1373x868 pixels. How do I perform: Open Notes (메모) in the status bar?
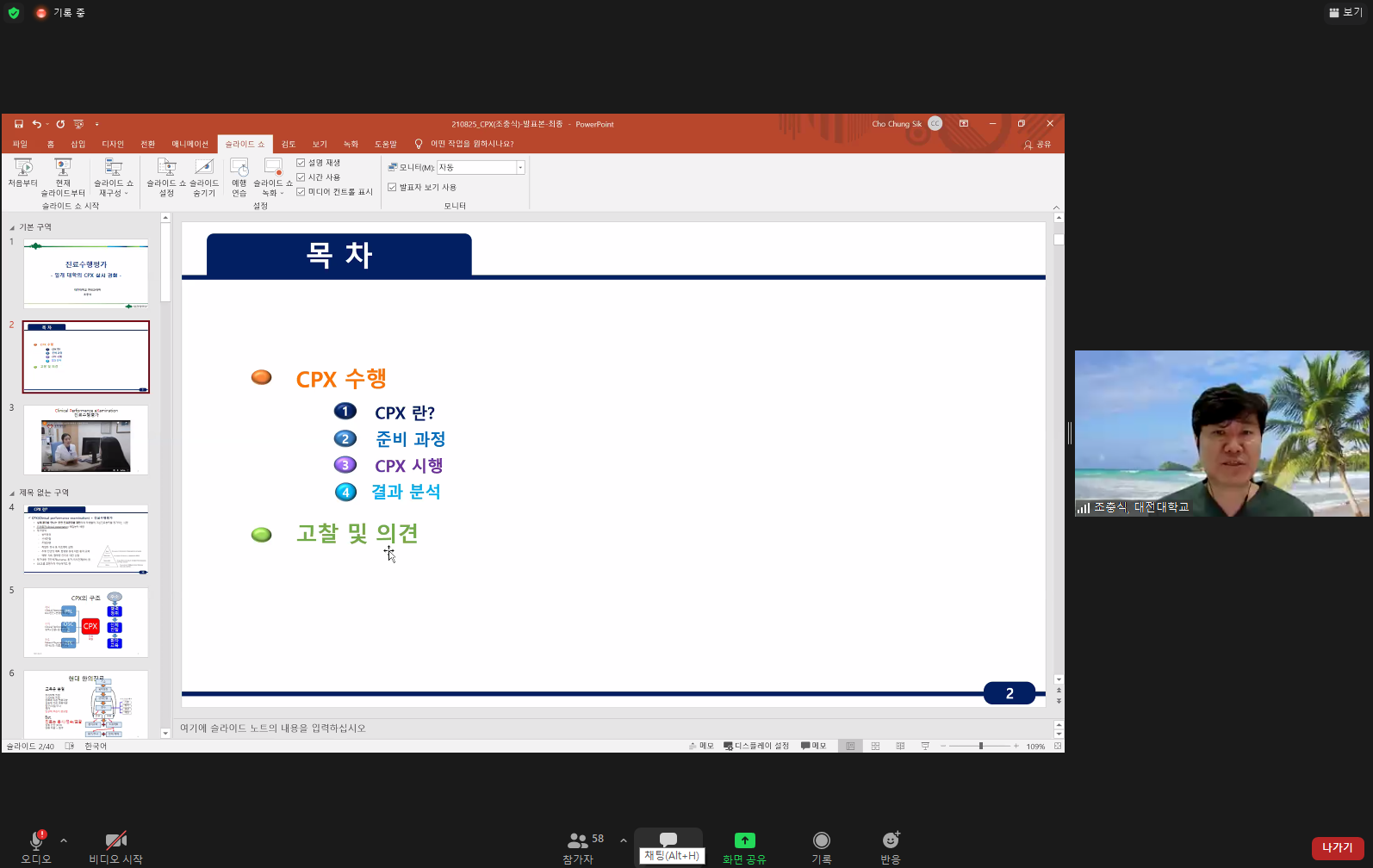pos(701,746)
